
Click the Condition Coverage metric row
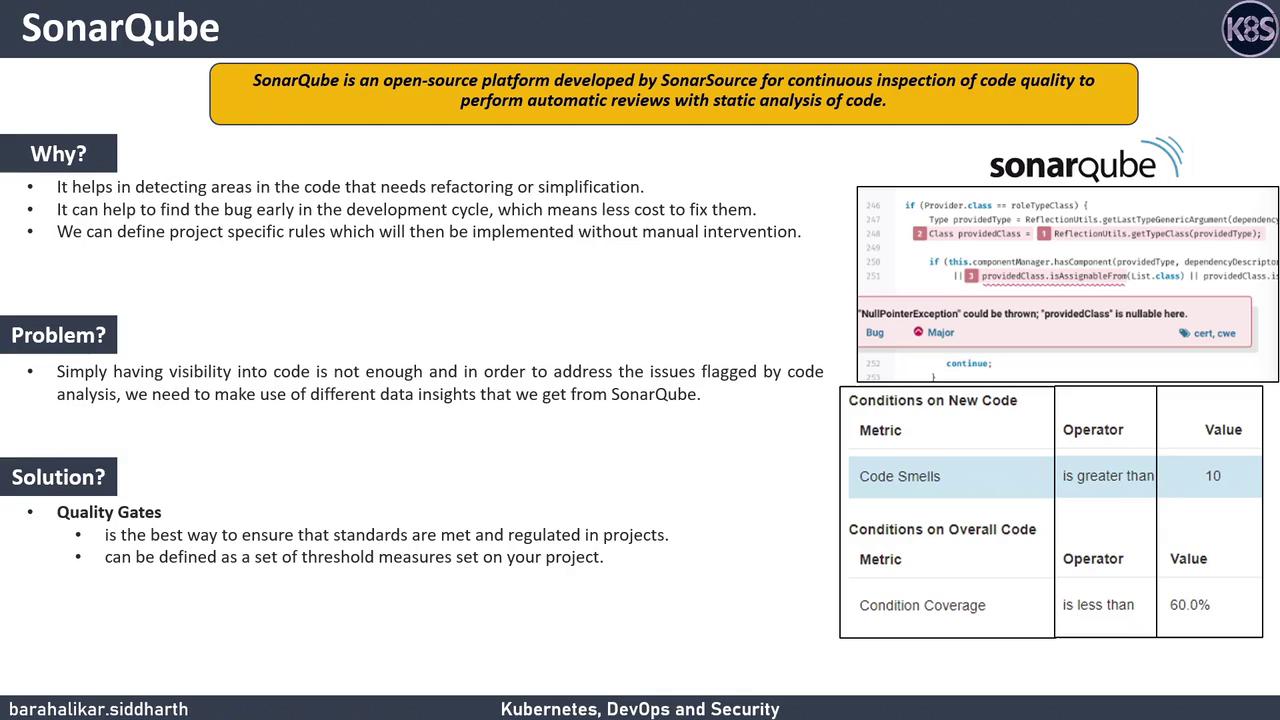[1055, 605]
